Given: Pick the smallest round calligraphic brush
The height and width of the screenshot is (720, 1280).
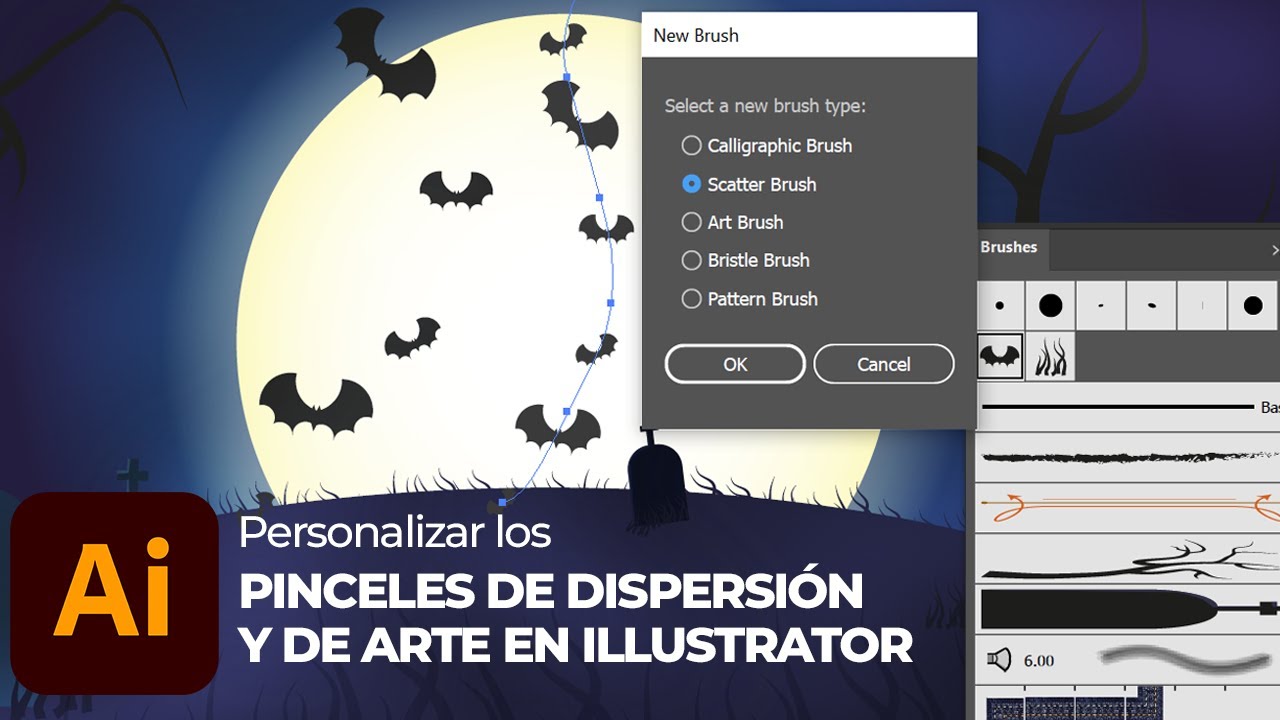Looking at the screenshot, I should click(1000, 306).
